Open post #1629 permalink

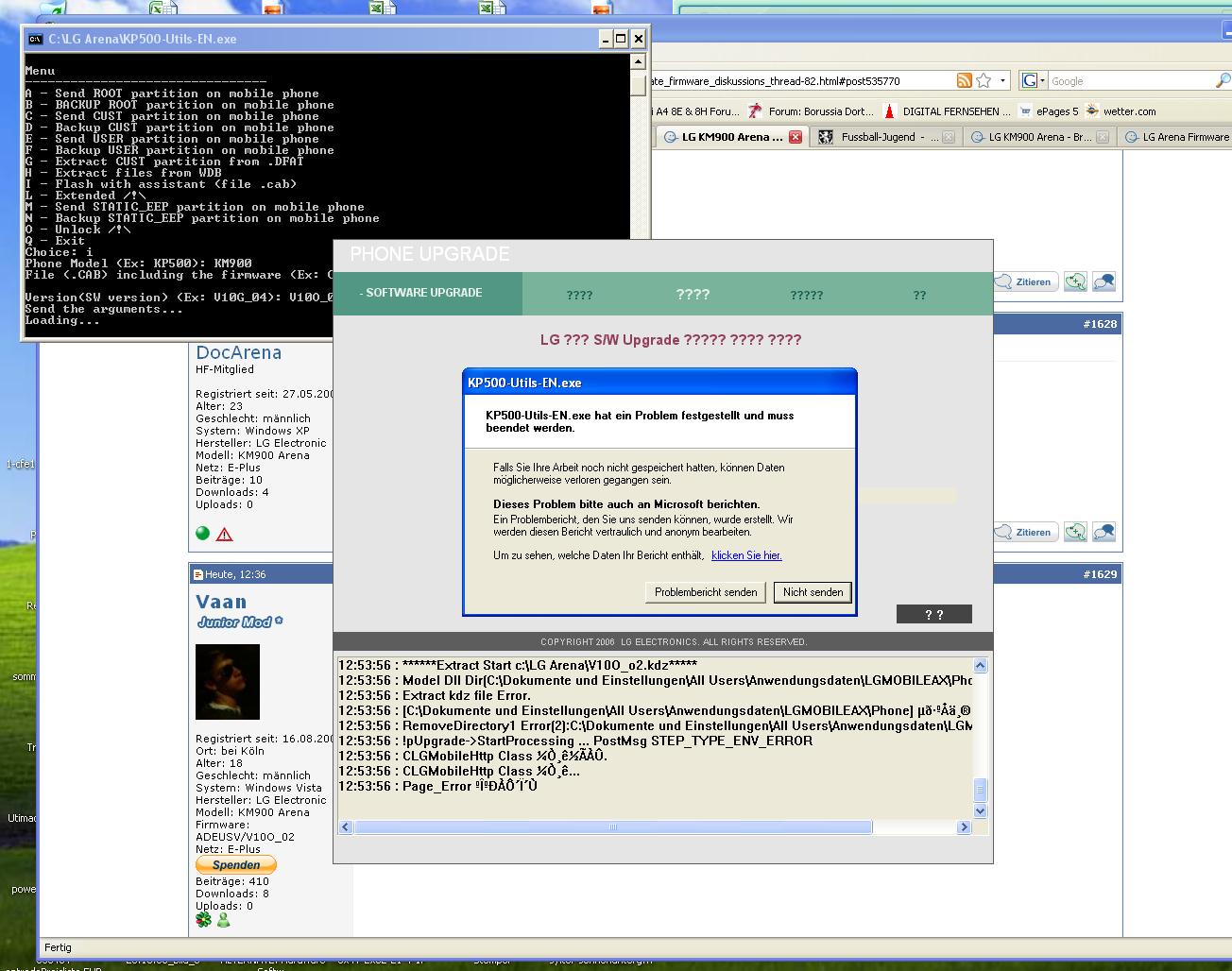(1100, 574)
